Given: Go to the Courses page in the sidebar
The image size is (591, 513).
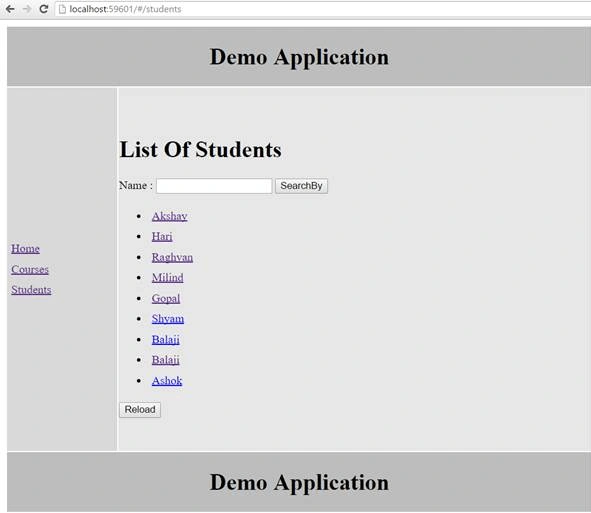Looking at the screenshot, I should click(30, 270).
